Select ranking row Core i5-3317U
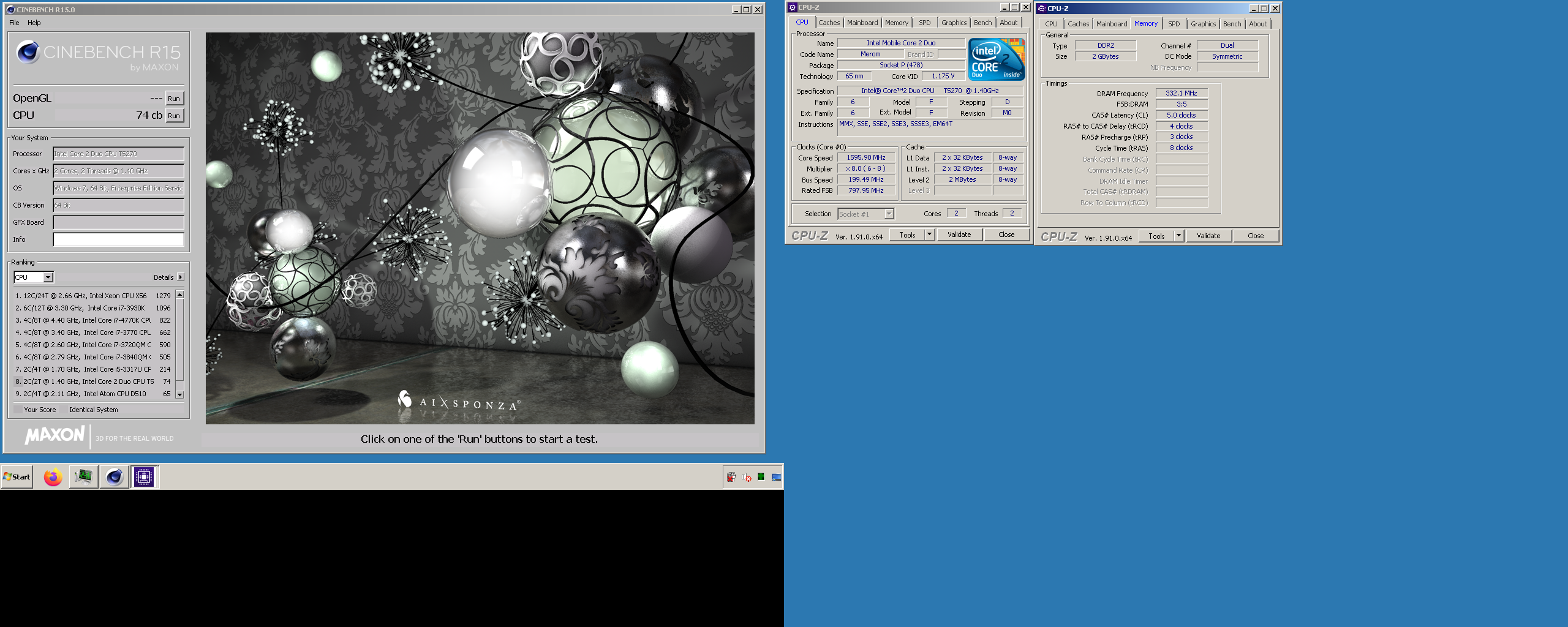This screenshot has width=1568, height=627. click(93, 369)
